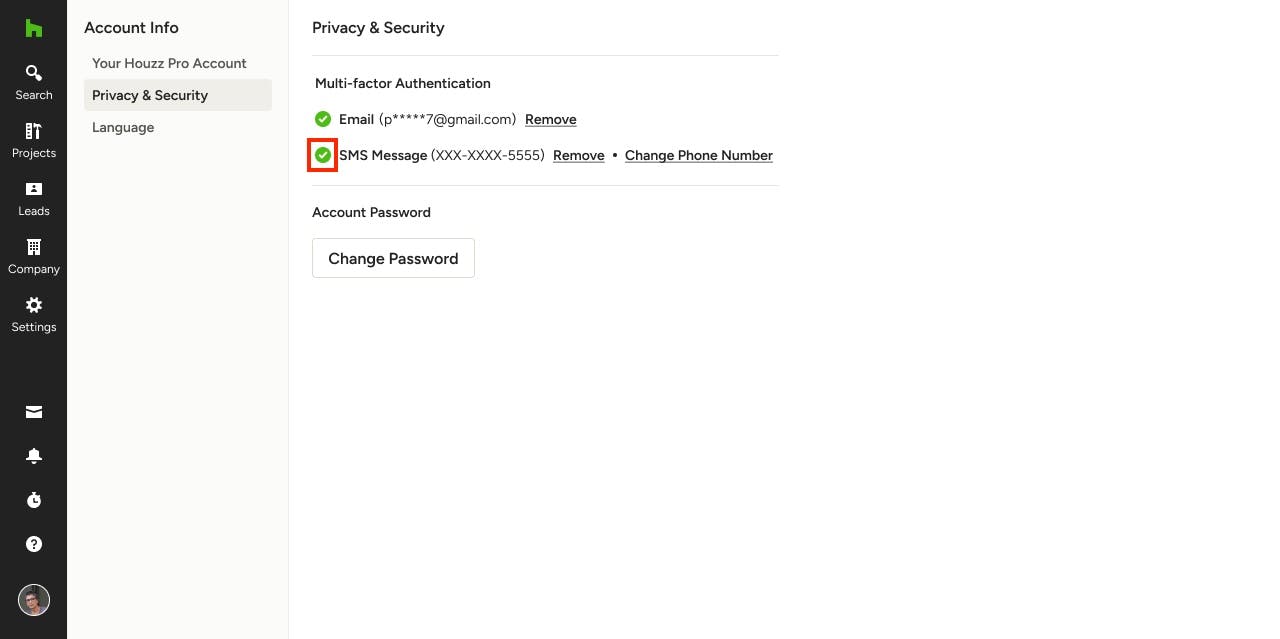Open Search from the sidebar
Image resolution: width=1280 pixels, height=639 pixels.
33,82
